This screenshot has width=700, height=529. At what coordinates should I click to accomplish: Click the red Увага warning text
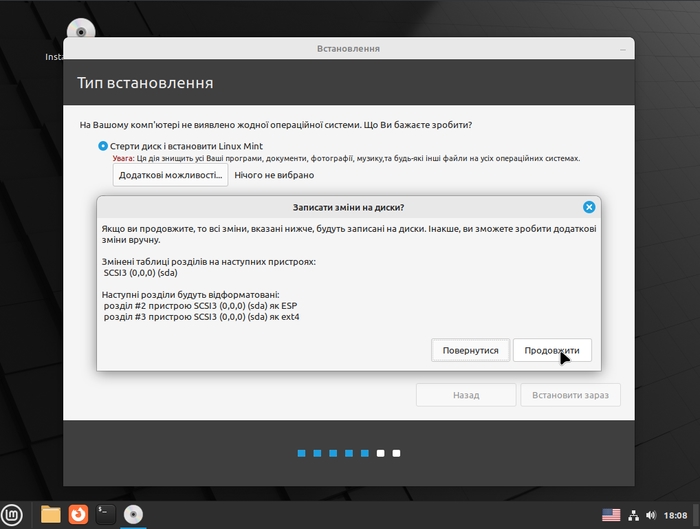coord(123,158)
